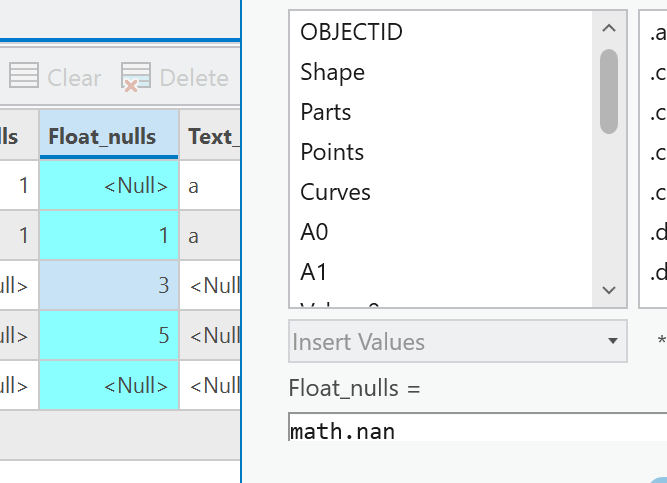Select the OBJECTID field
The image size is (667, 483).
[x=351, y=32]
